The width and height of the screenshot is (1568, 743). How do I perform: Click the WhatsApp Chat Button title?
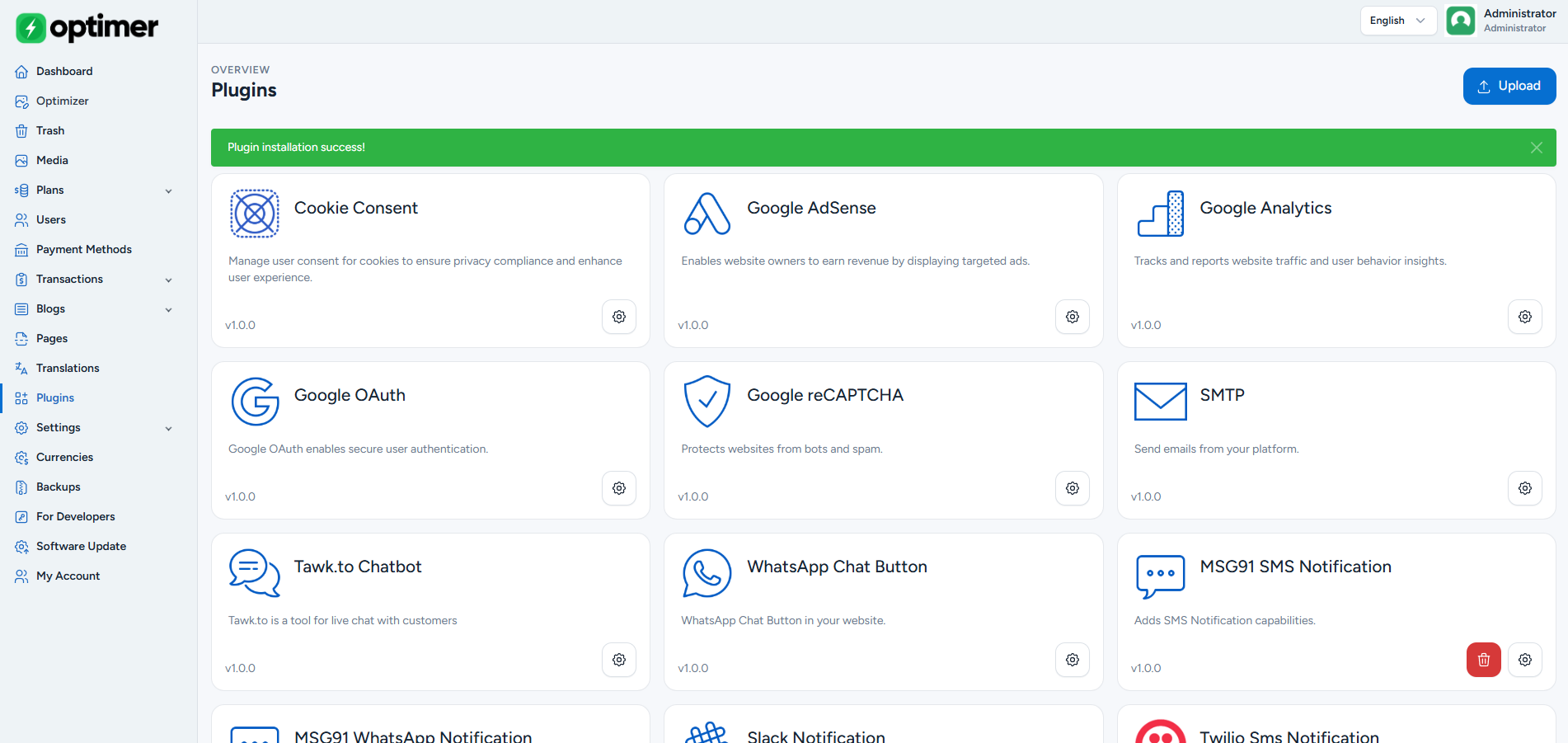(x=837, y=567)
